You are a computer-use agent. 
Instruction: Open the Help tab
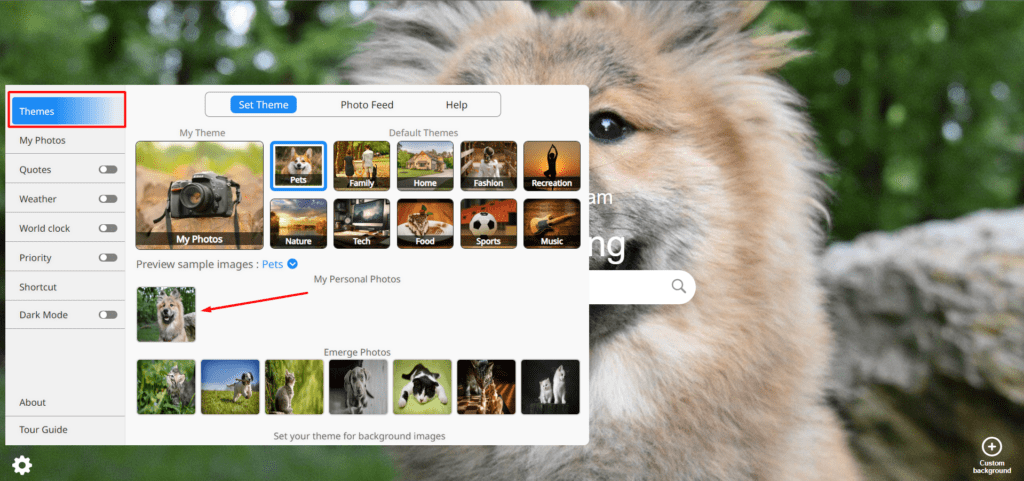click(x=456, y=105)
